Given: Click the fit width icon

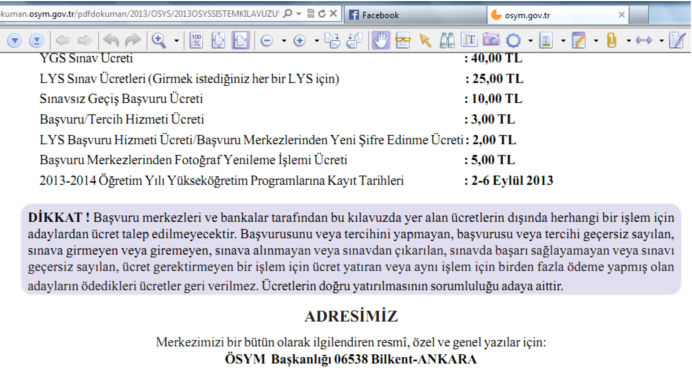Looking at the screenshot, I should (x=241, y=41).
